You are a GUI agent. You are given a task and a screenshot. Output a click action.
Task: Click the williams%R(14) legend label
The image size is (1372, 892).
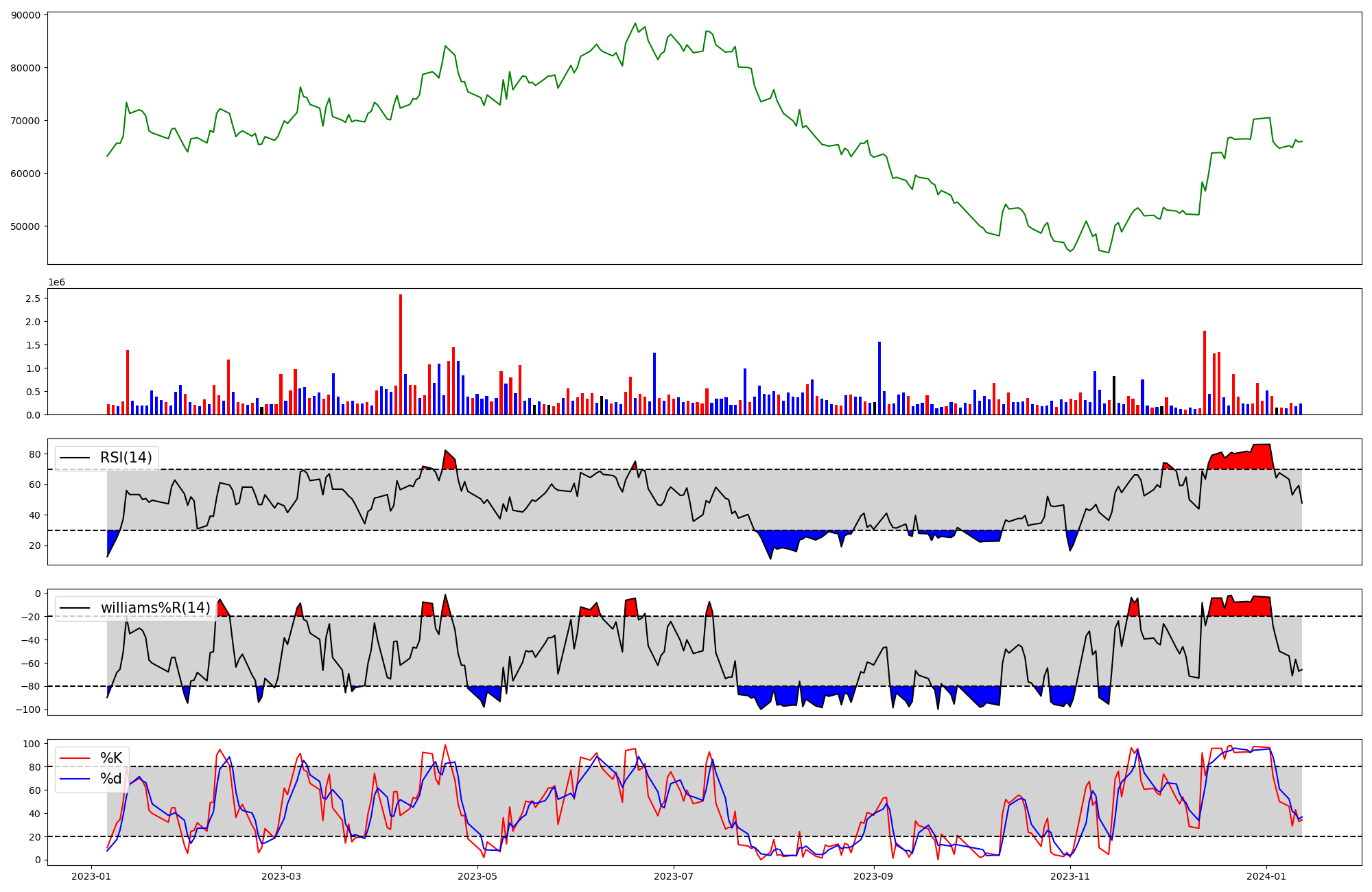coord(155,608)
